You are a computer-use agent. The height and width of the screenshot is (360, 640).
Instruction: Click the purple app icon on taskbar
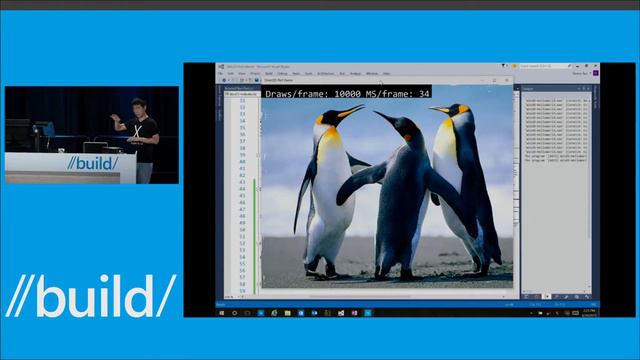(354, 313)
